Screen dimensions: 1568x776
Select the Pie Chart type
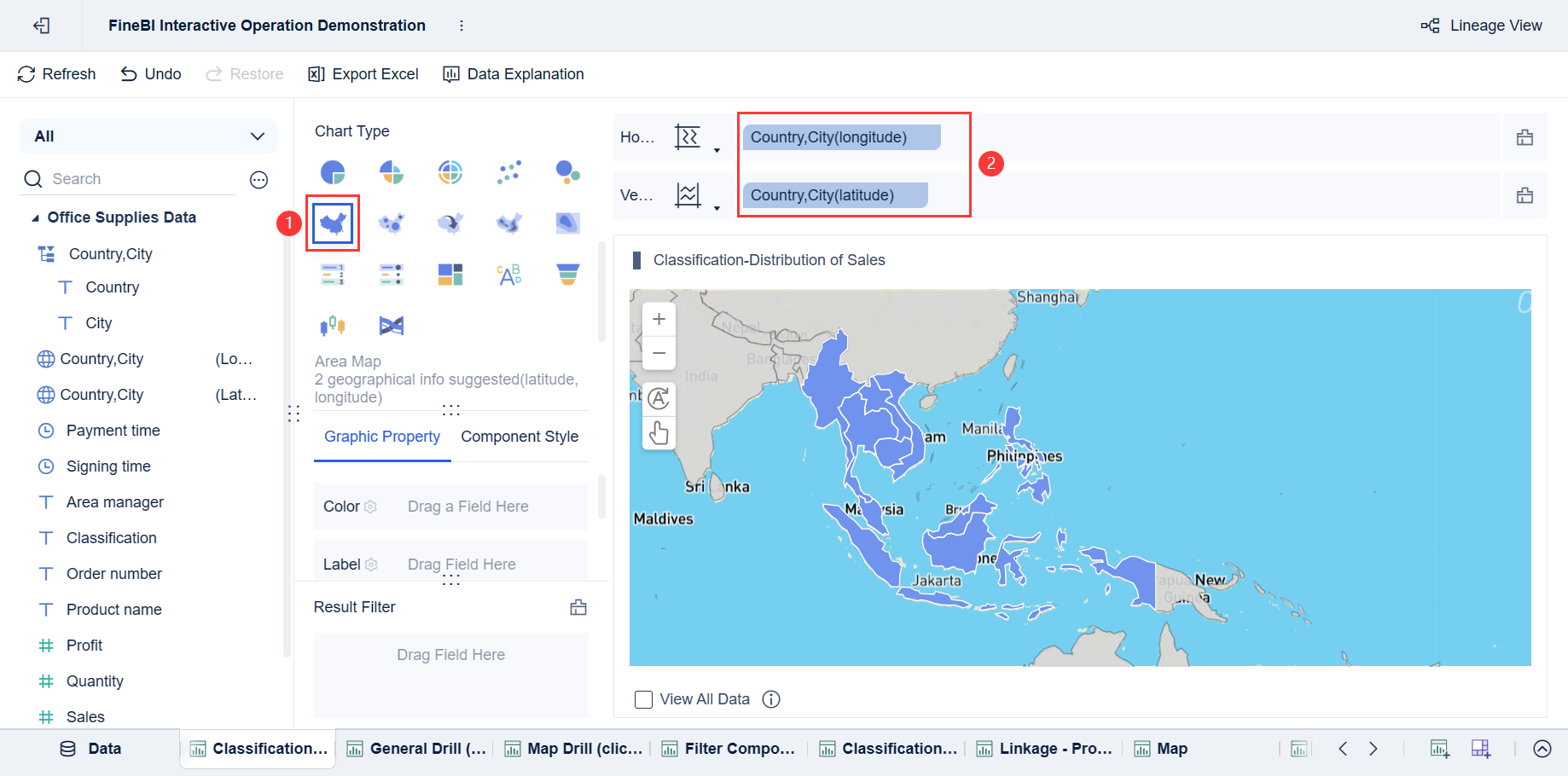(x=334, y=171)
